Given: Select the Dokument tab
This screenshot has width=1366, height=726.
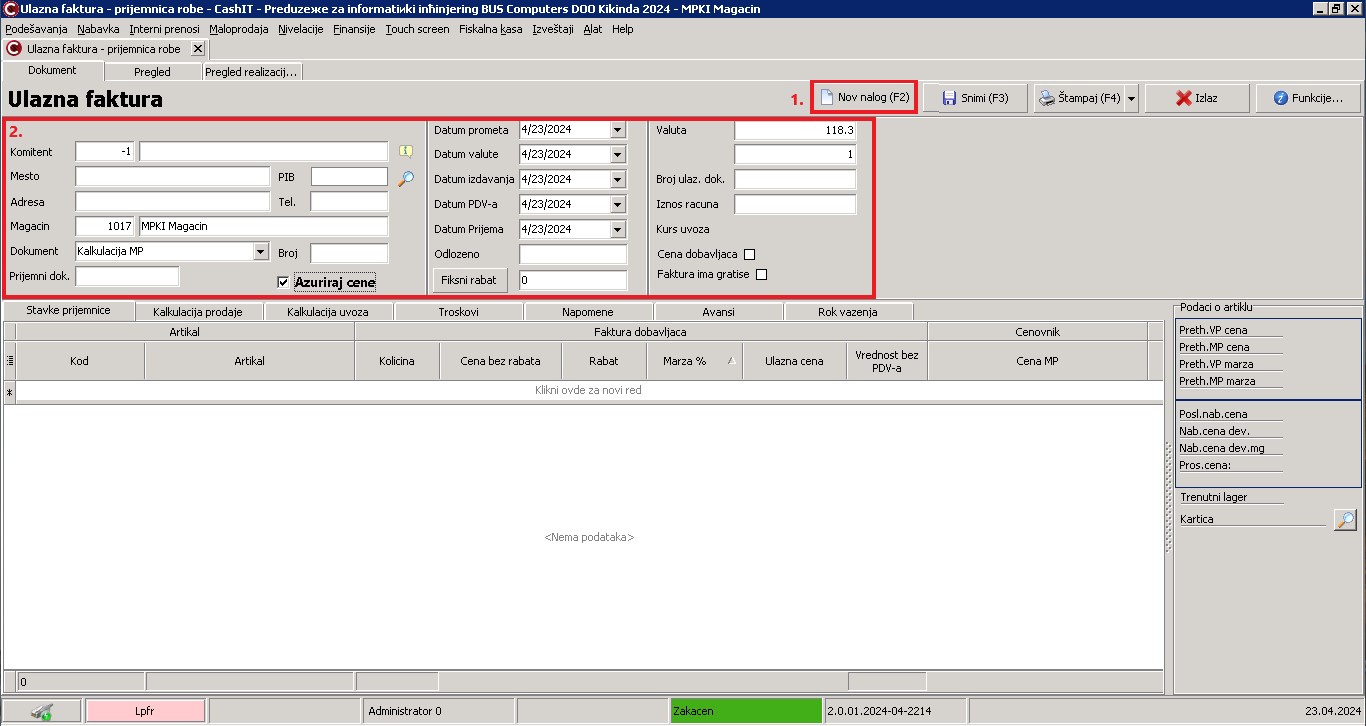Looking at the screenshot, I should click(52, 71).
